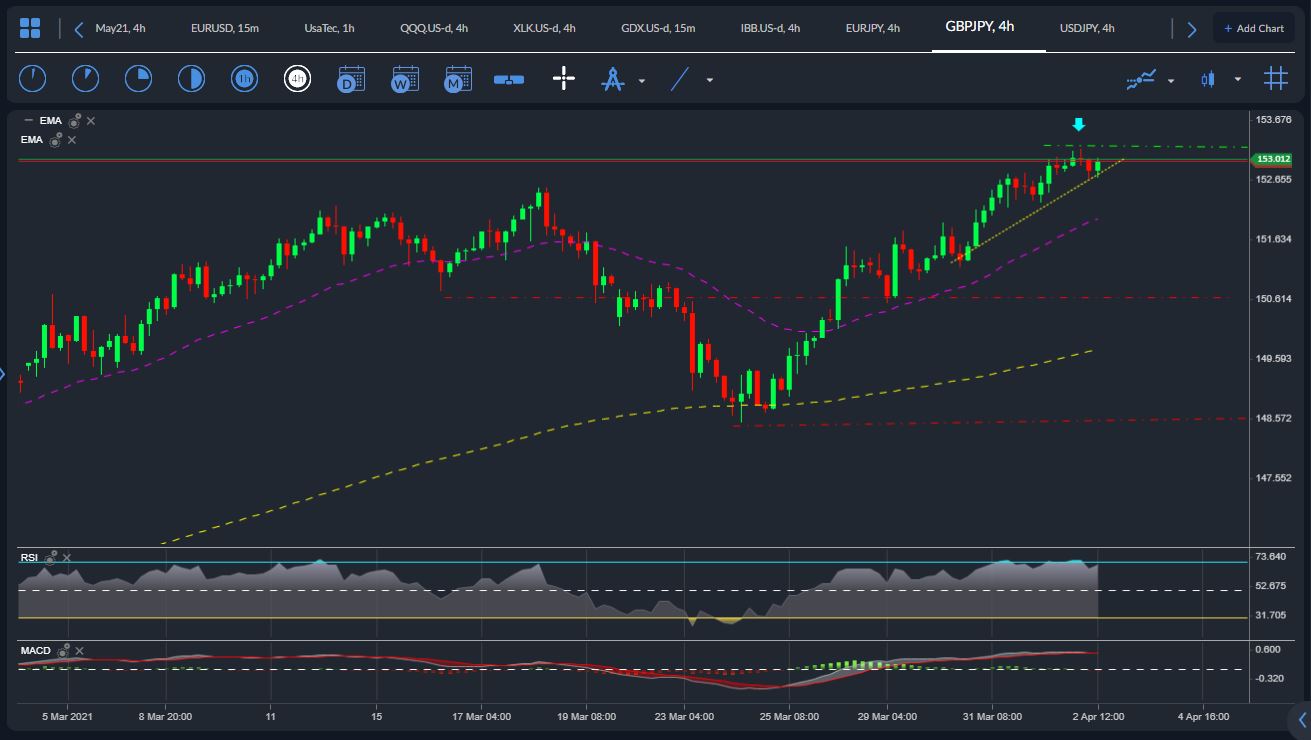Open the RSI indicator settings gear
1311x740 pixels.
tap(50, 557)
